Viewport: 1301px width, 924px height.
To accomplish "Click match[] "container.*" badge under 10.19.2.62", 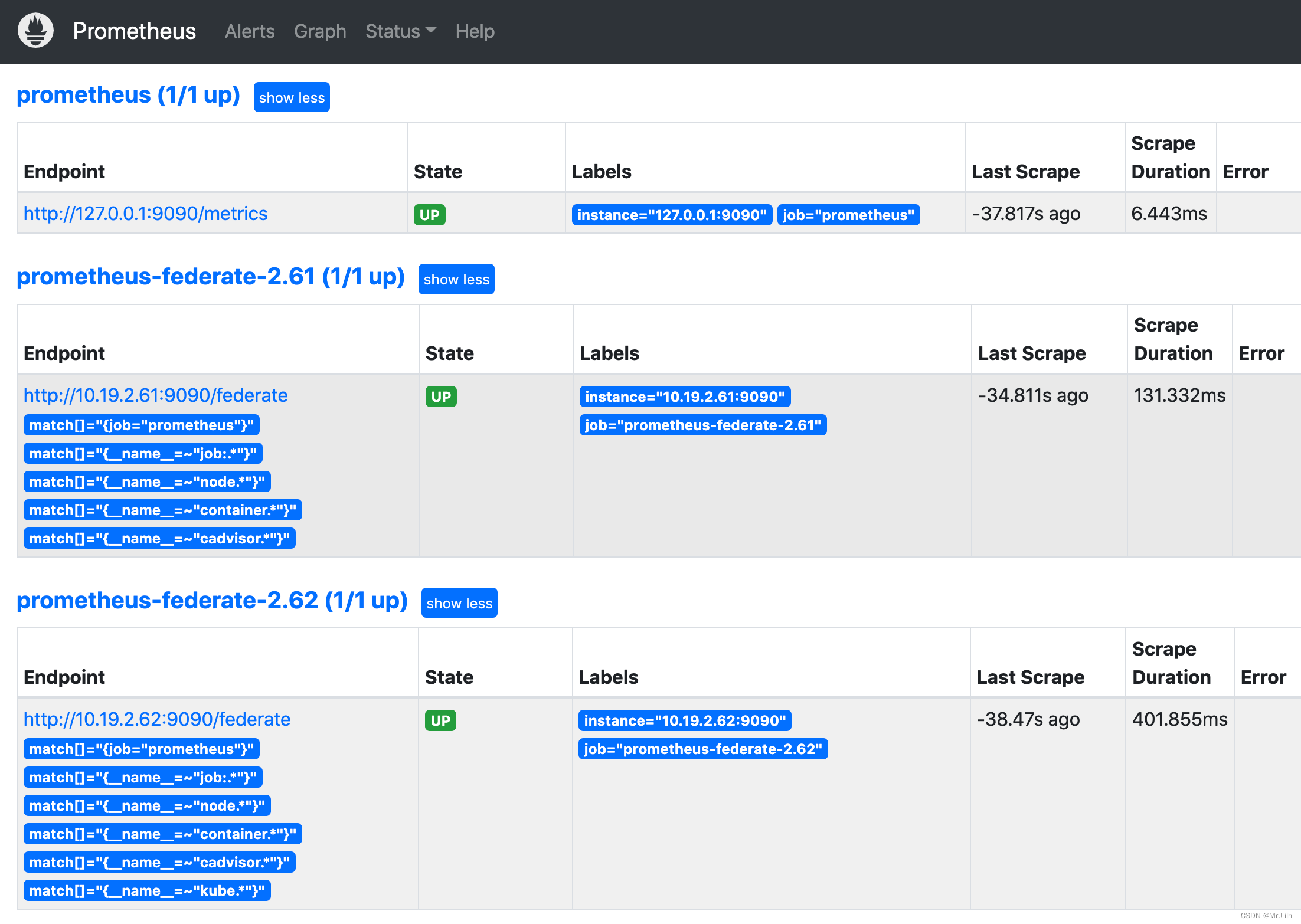I will coord(163,834).
